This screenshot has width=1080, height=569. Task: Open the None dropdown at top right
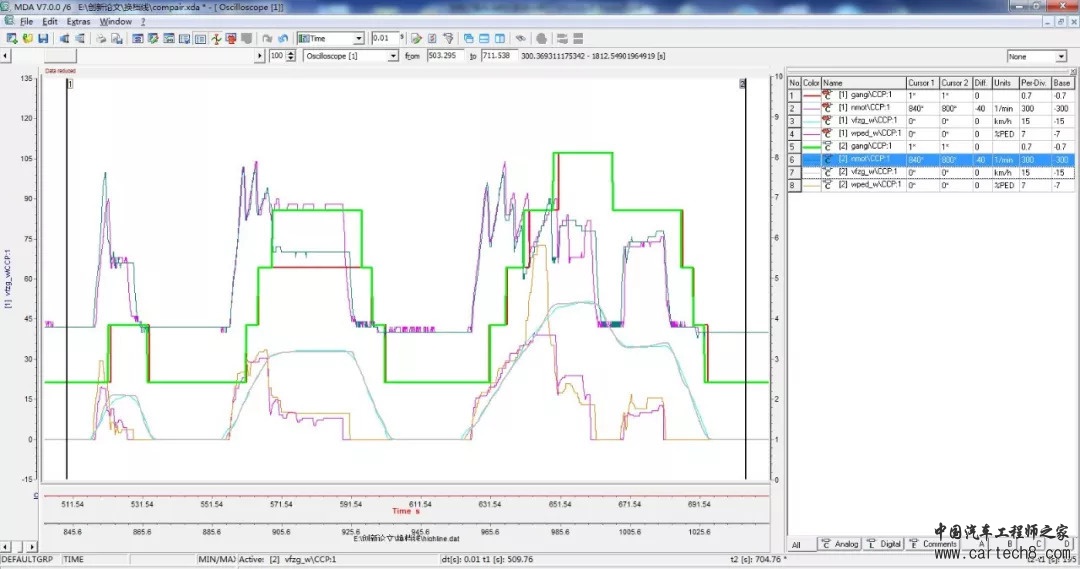pos(1061,57)
